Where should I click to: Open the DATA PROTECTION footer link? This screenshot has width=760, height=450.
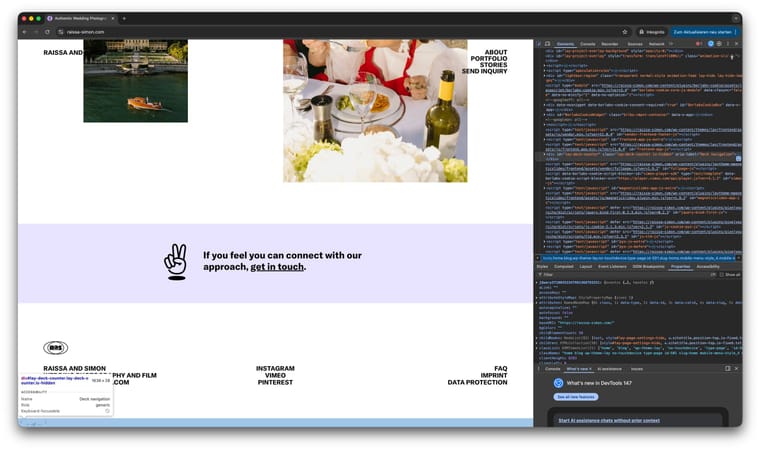click(477, 382)
